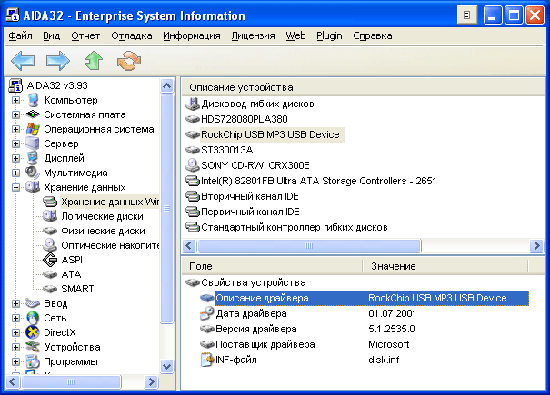Screen dimensions: 550x395
Task: Open the Файл menu
Action: coord(20,36)
